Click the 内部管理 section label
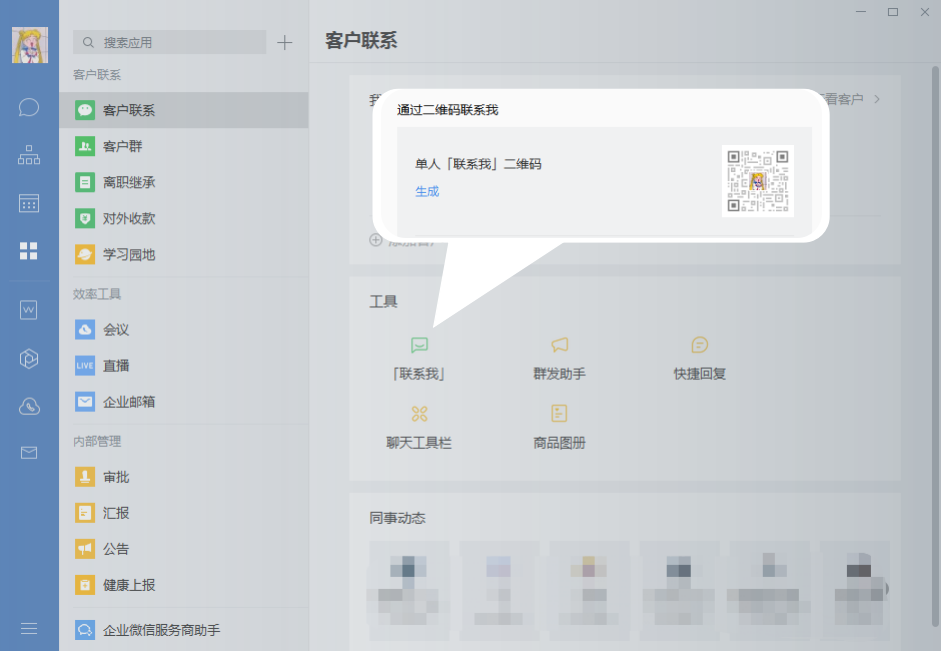 point(97,442)
